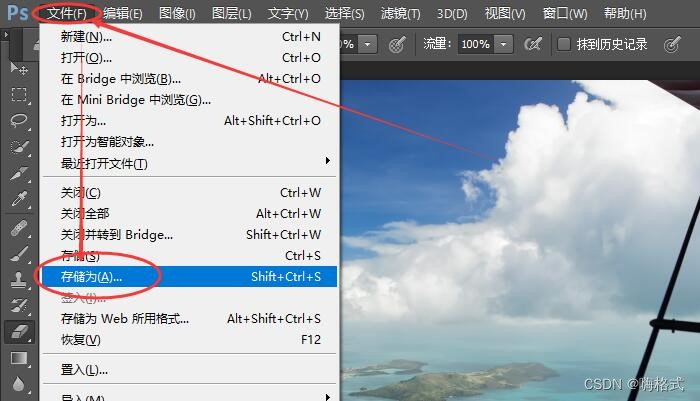Open the 流量 100% dropdown arrow
The height and width of the screenshot is (401, 700).
pyautogui.click(x=504, y=44)
